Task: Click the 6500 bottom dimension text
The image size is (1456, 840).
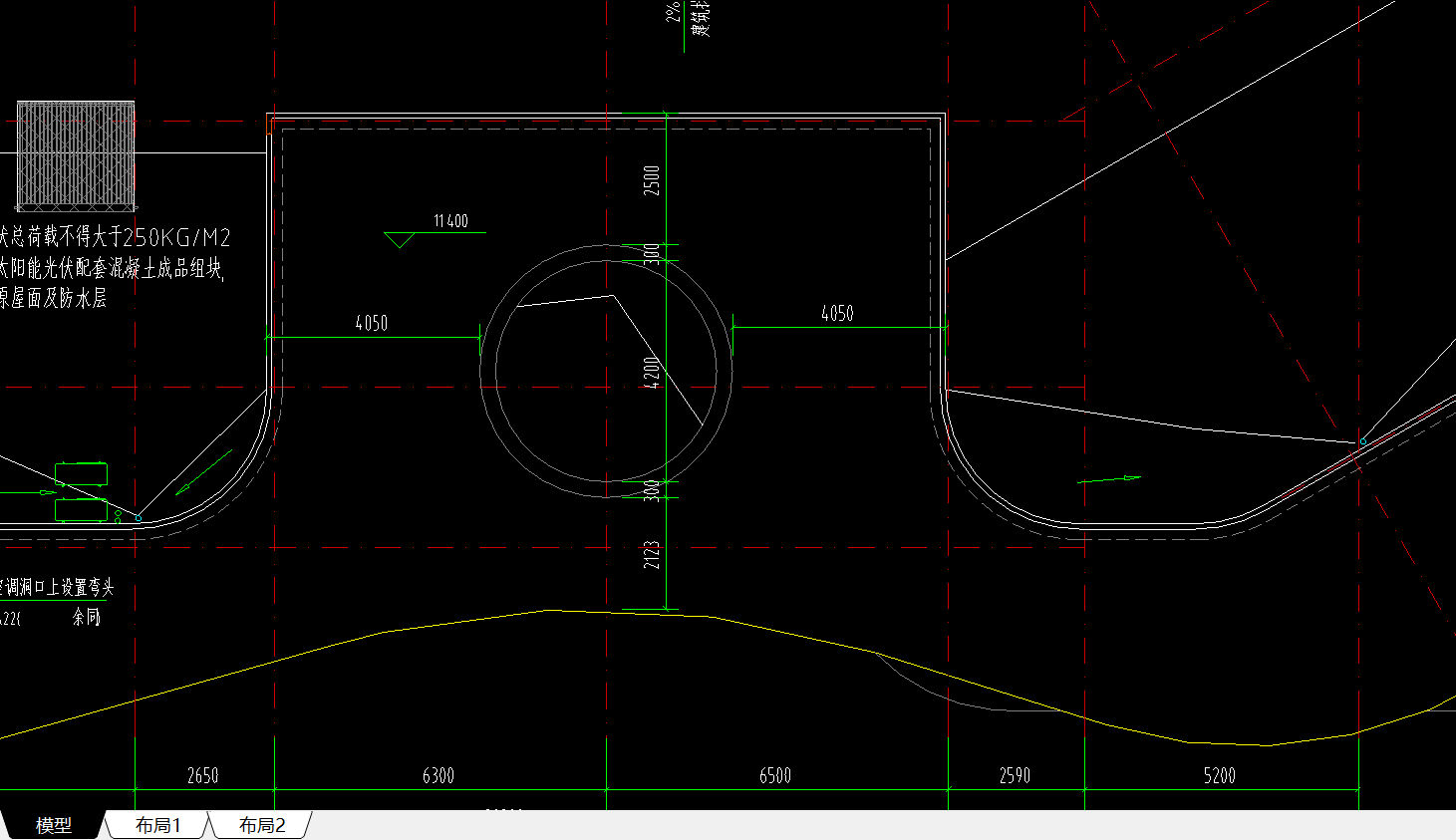Action: (775, 775)
